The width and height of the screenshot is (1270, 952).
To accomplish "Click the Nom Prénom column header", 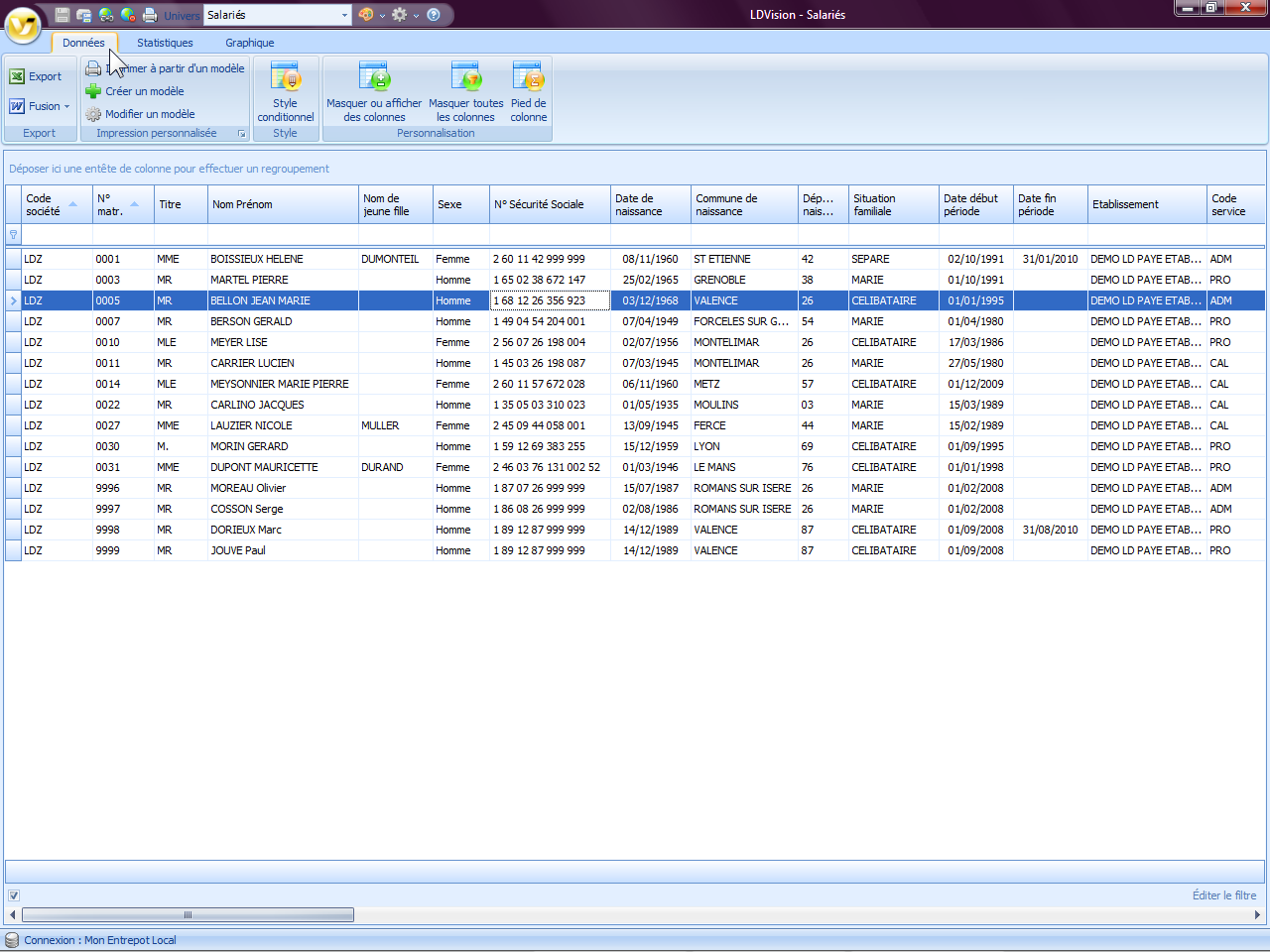I will click(283, 204).
